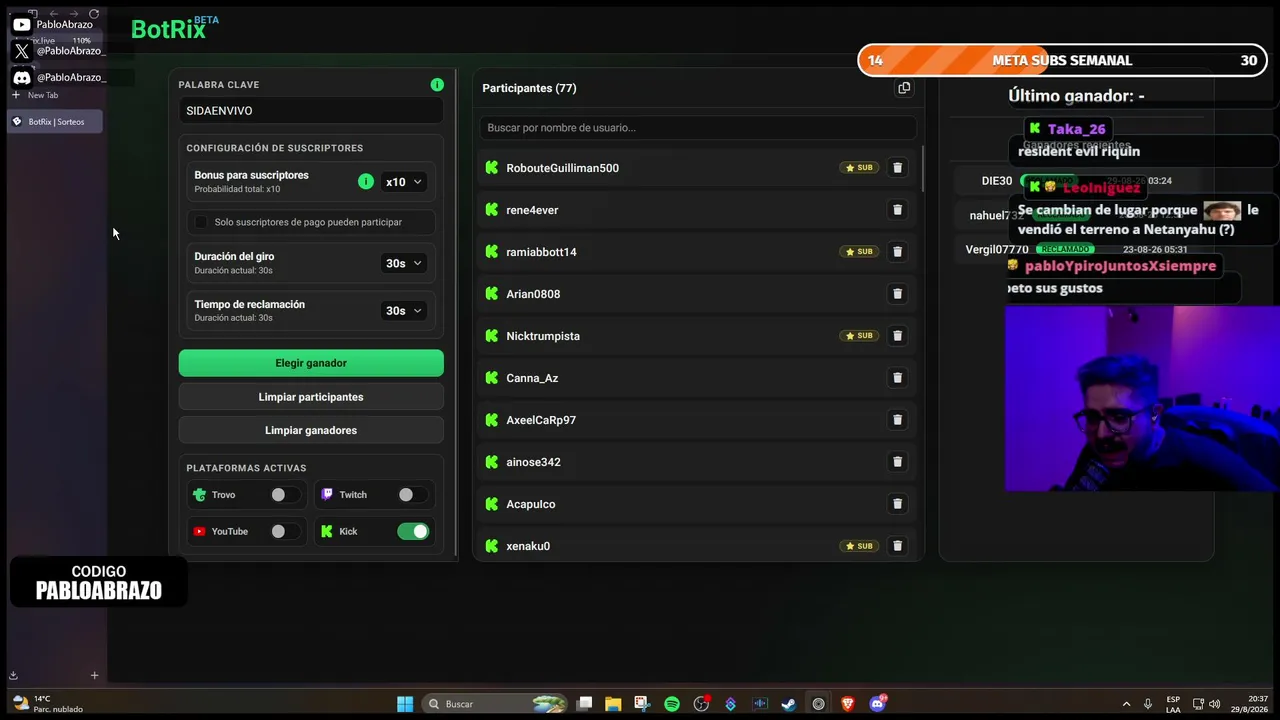
Task: Switch to the BotRix | Sorteos tab
Action: [x=55, y=122]
